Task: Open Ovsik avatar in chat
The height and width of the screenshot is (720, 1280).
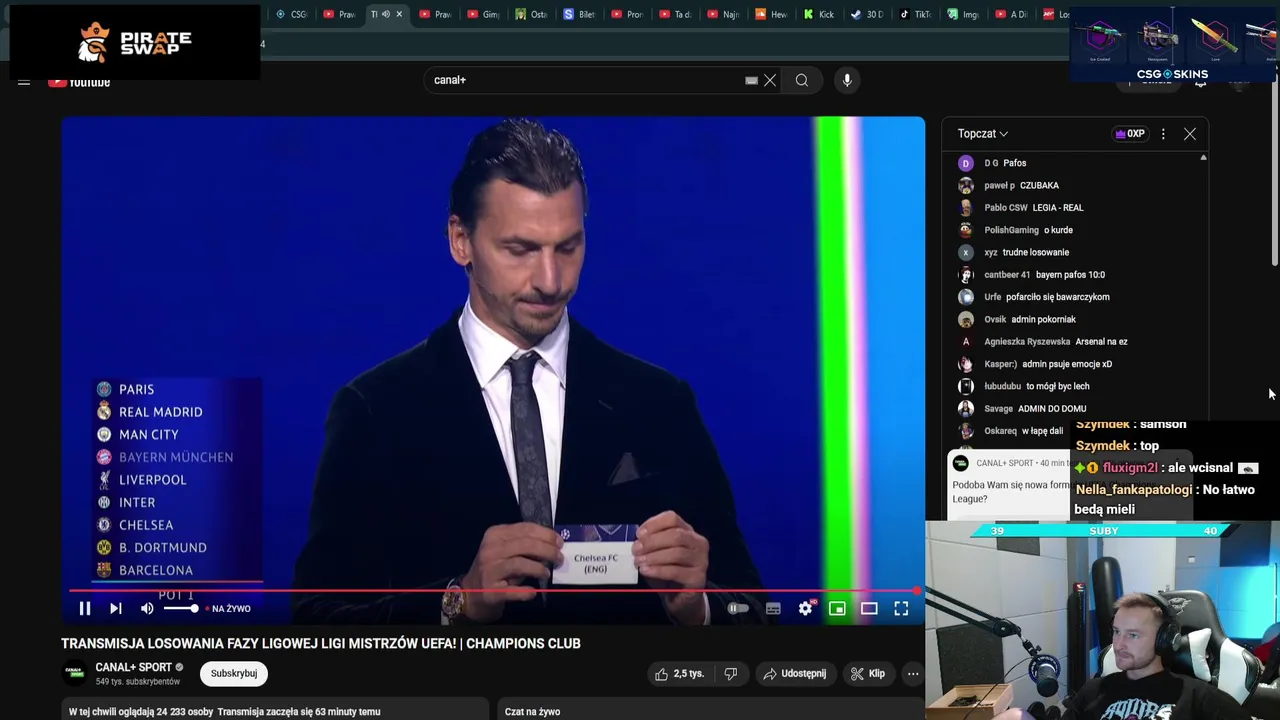Action: pyautogui.click(x=965, y=320)
